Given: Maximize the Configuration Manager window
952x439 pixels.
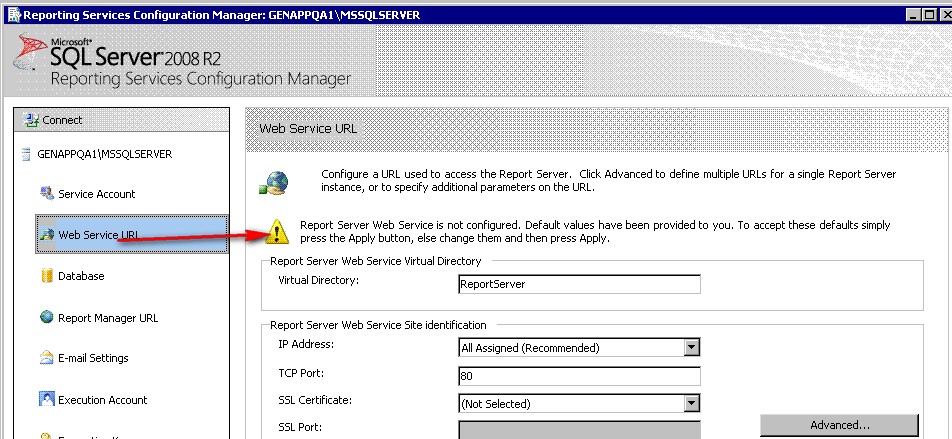Looking at the screenshot, I should [930, 15].
